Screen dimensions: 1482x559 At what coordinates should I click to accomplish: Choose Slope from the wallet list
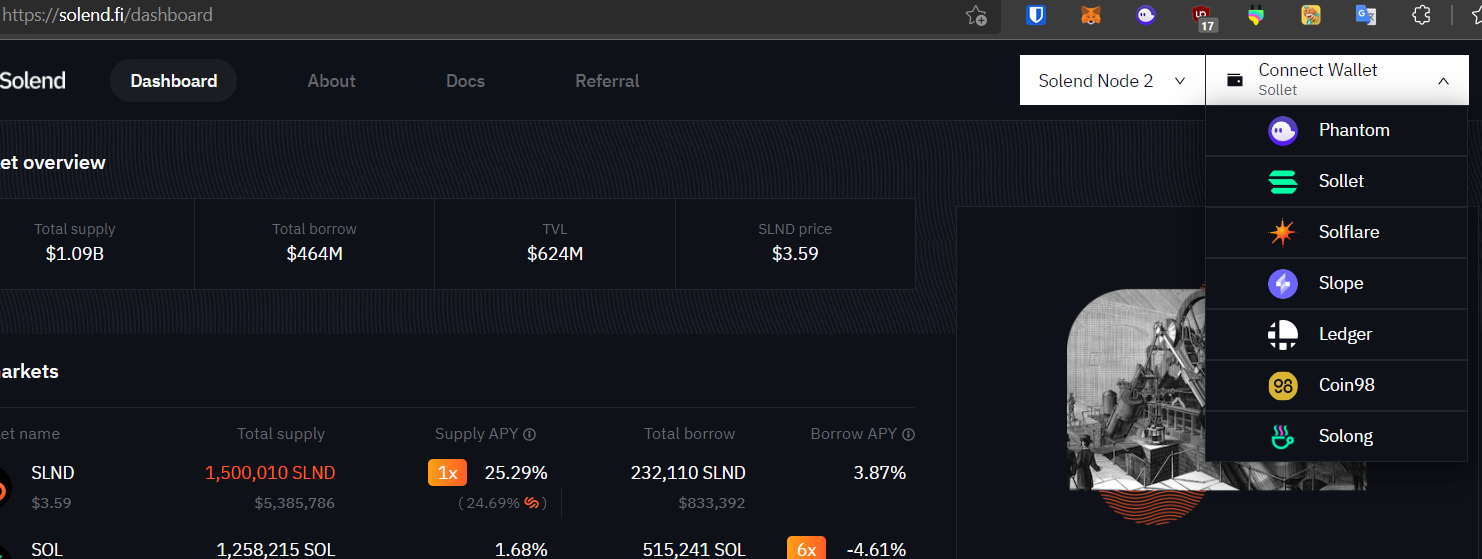coord(1337,283)
